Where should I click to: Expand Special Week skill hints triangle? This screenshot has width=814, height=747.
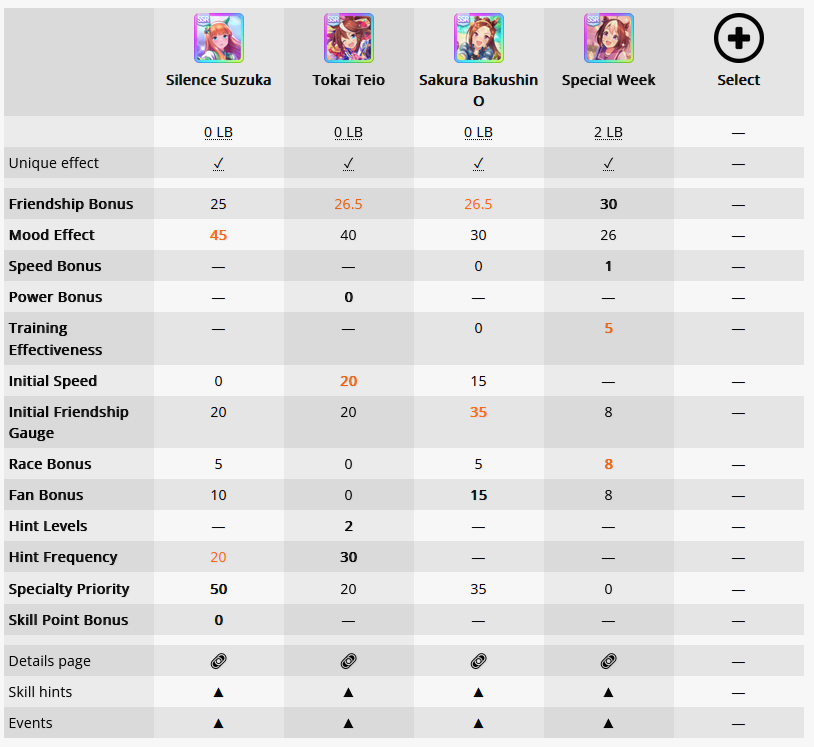[x=608, y=692]
